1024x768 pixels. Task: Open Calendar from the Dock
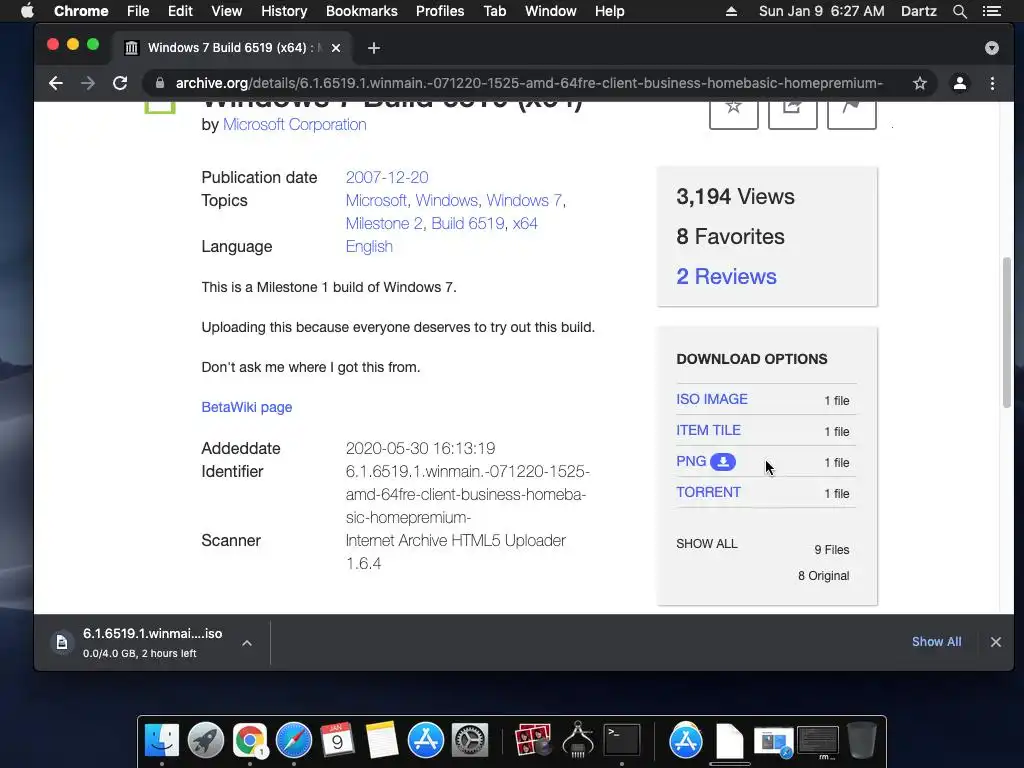[338, 741]
